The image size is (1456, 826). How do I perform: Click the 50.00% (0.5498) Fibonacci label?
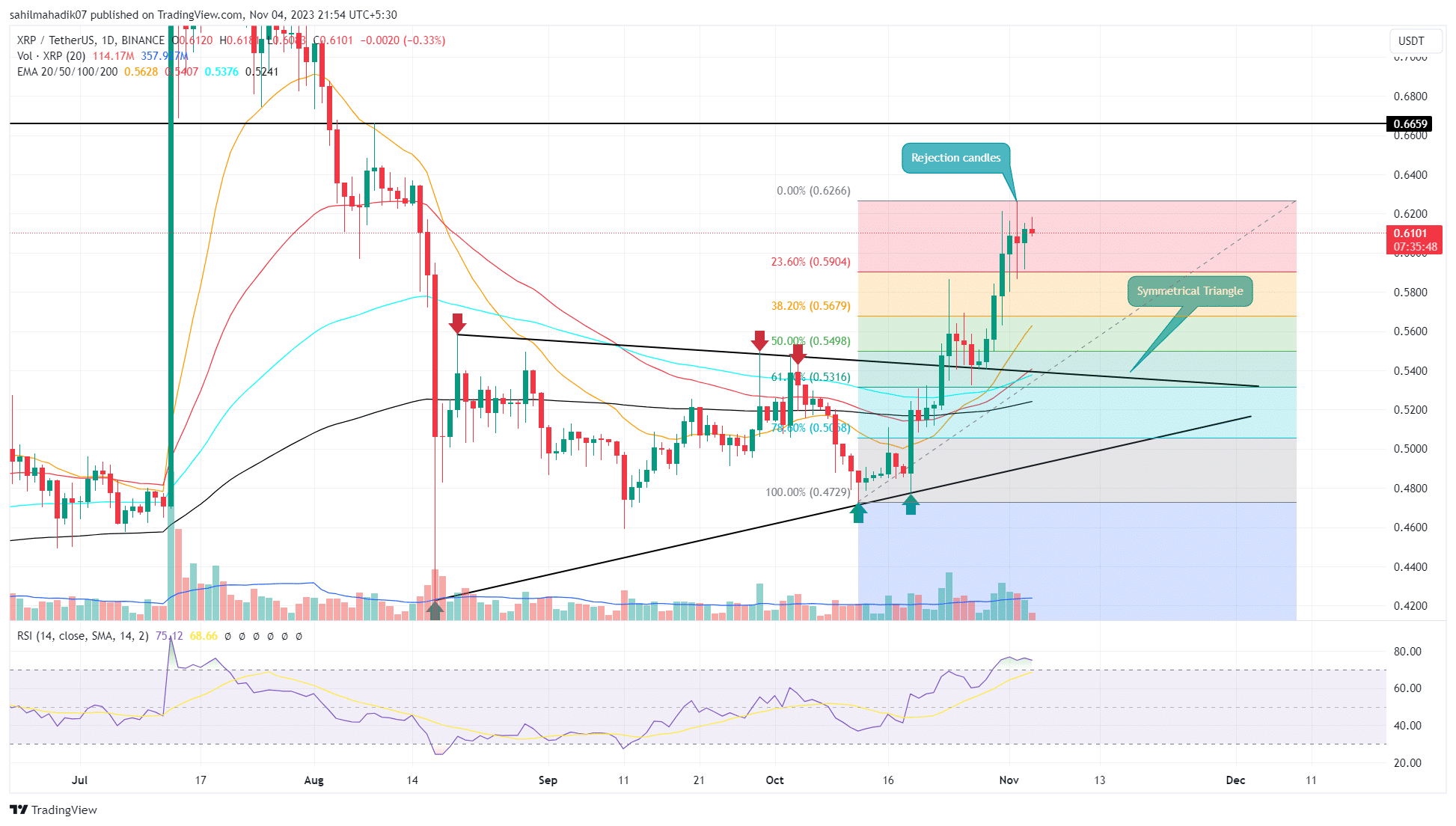(x=810, y=341)
